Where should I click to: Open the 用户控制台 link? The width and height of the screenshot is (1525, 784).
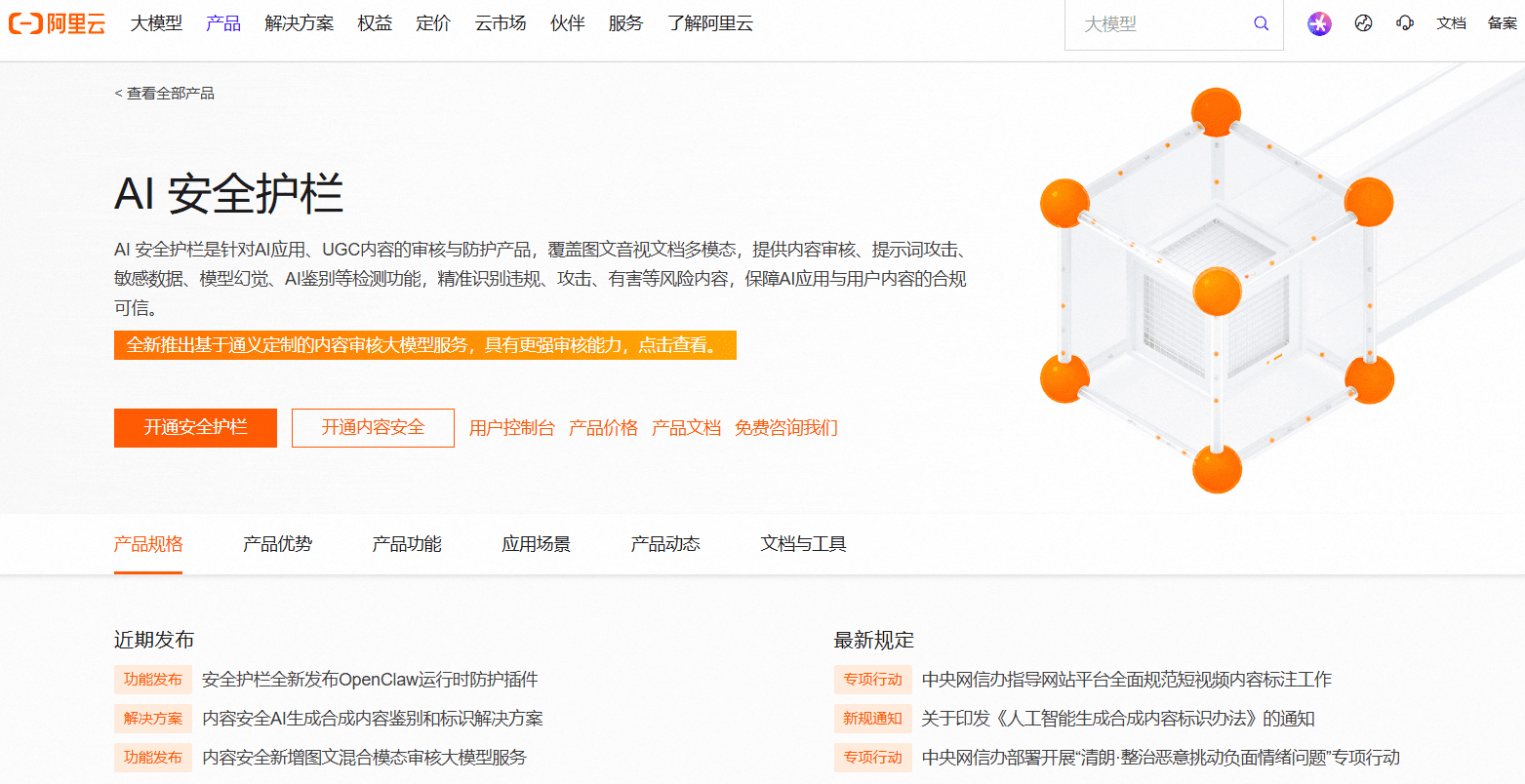click(511, 428)
